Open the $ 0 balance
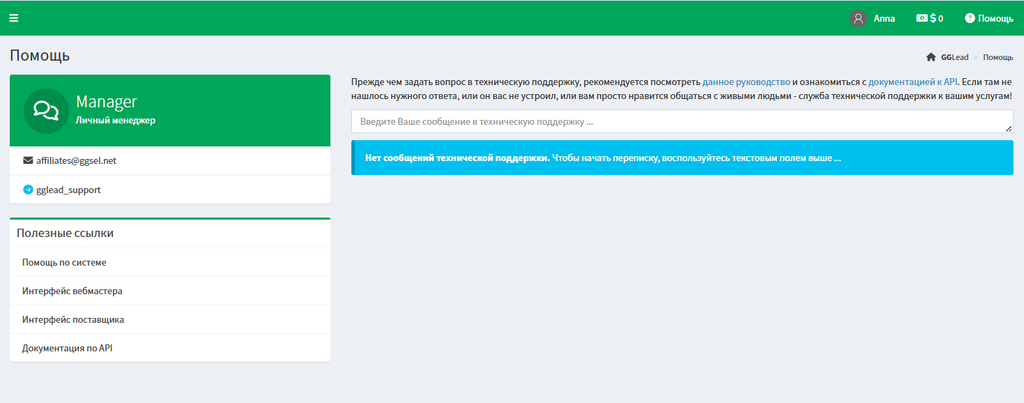1024x403 pixels. coord(930,19)
